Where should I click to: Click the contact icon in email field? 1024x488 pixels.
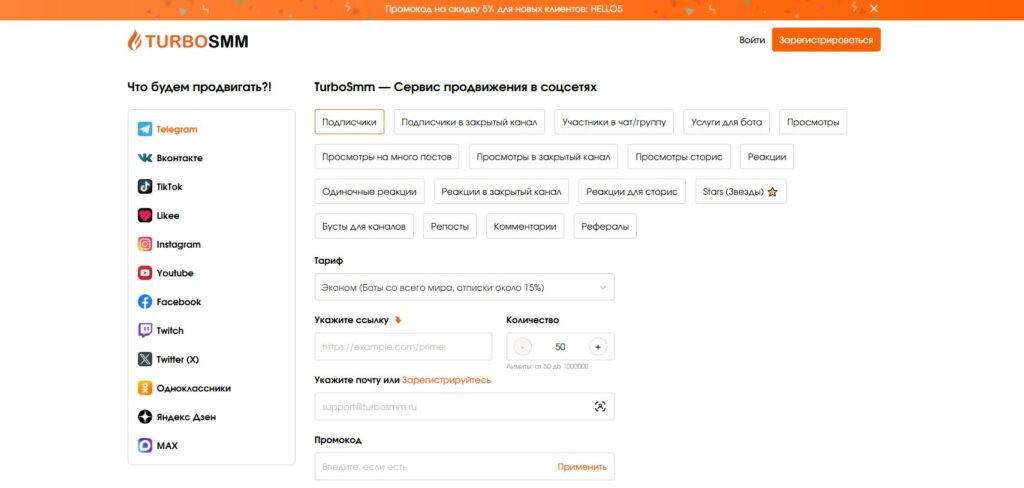(600, 406)
